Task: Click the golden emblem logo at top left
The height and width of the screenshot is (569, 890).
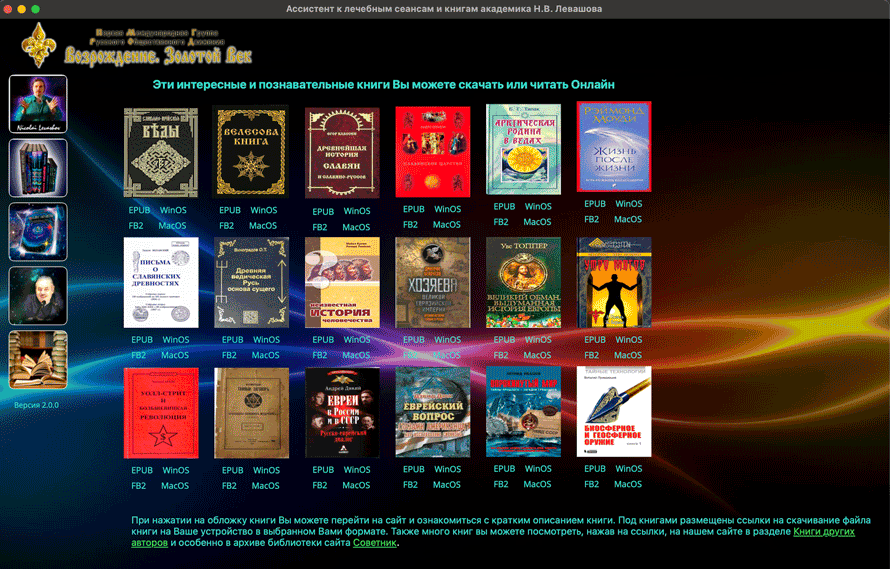Action: (x=40, y=44)
